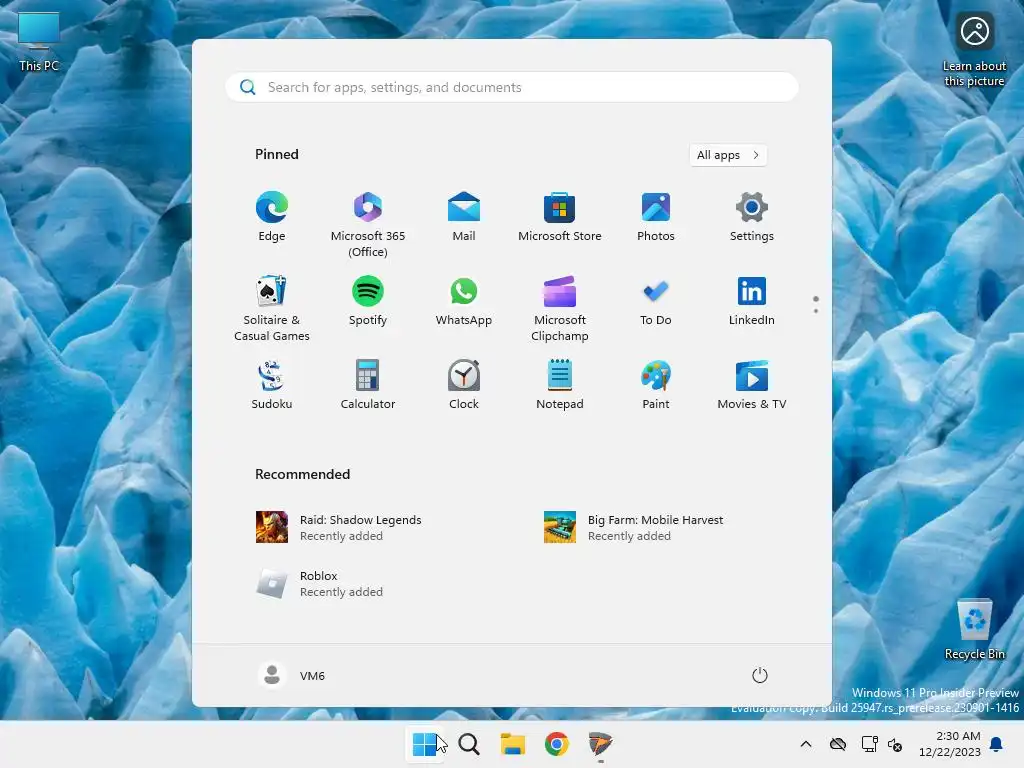Open File Explorer from the taskbar
1024x768 pixels.
click(x=513, y=744)
